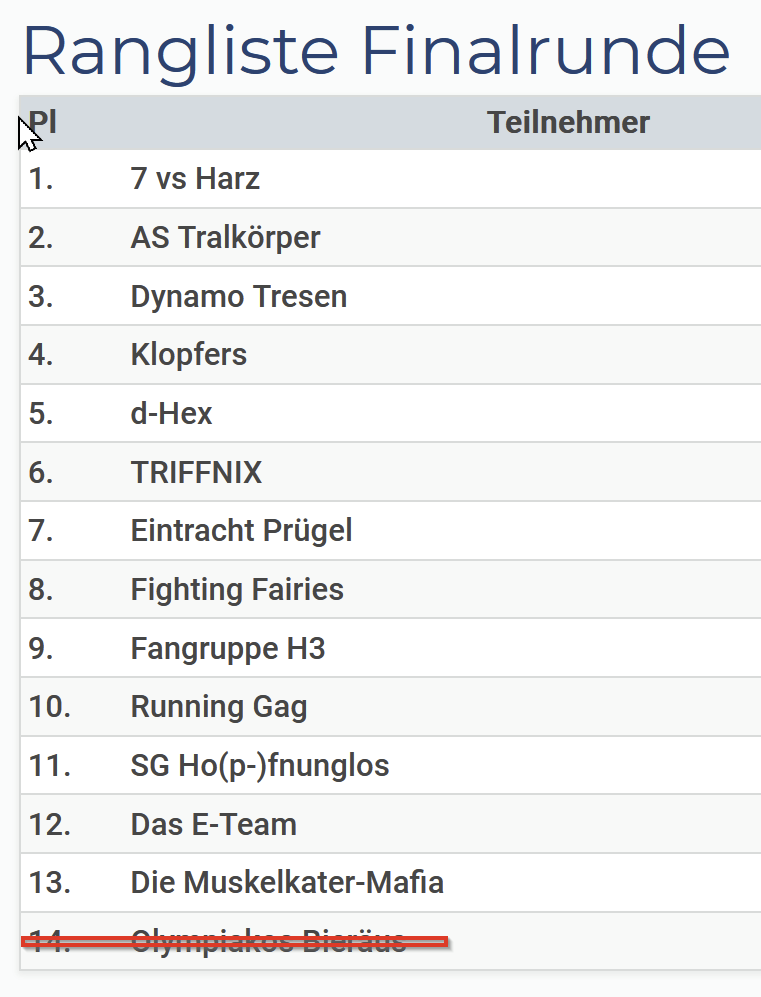Click "Das E-Team" in the list
This screenshot has height=997, width=761.
(213, 825)
